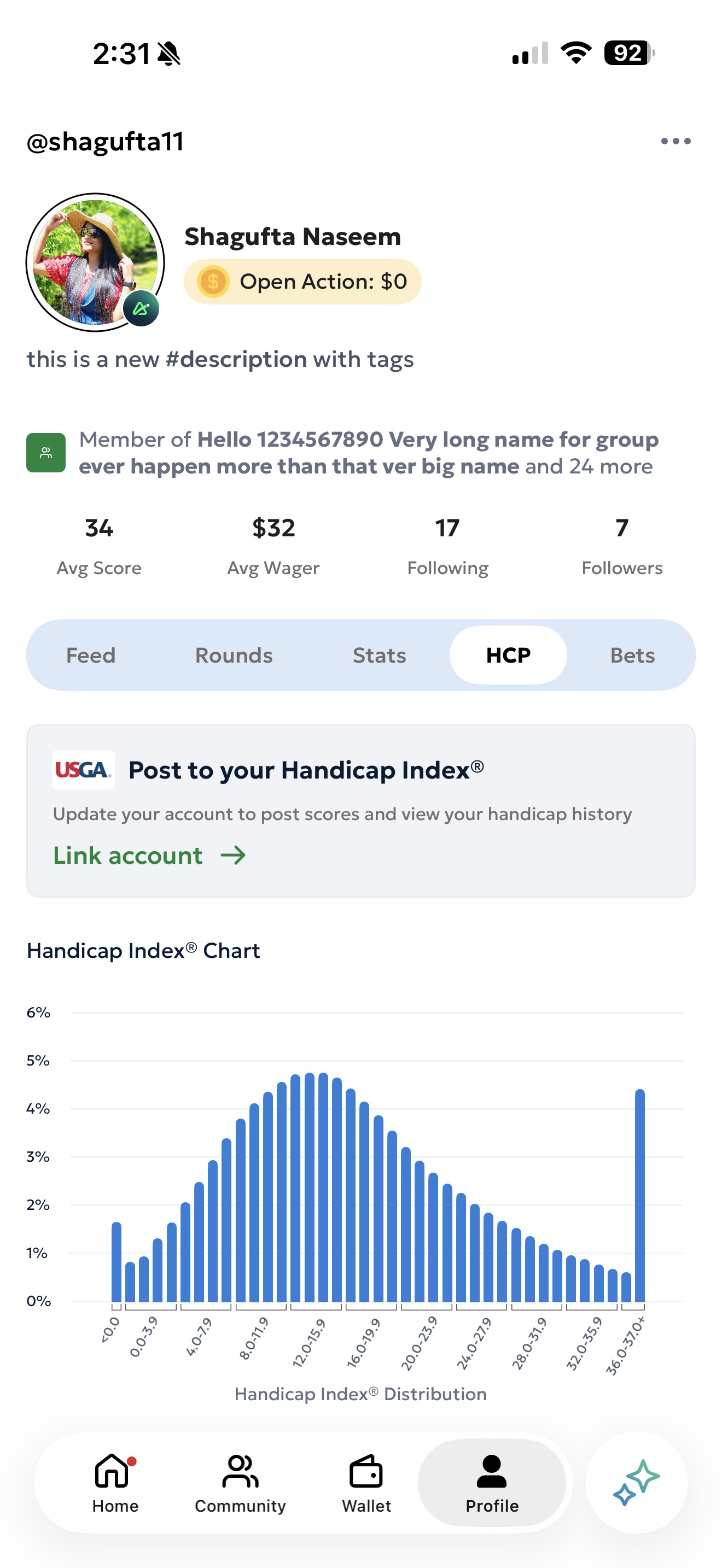Open the three-dot options menu
722x1568 pixels.
(x=677, y=141)
